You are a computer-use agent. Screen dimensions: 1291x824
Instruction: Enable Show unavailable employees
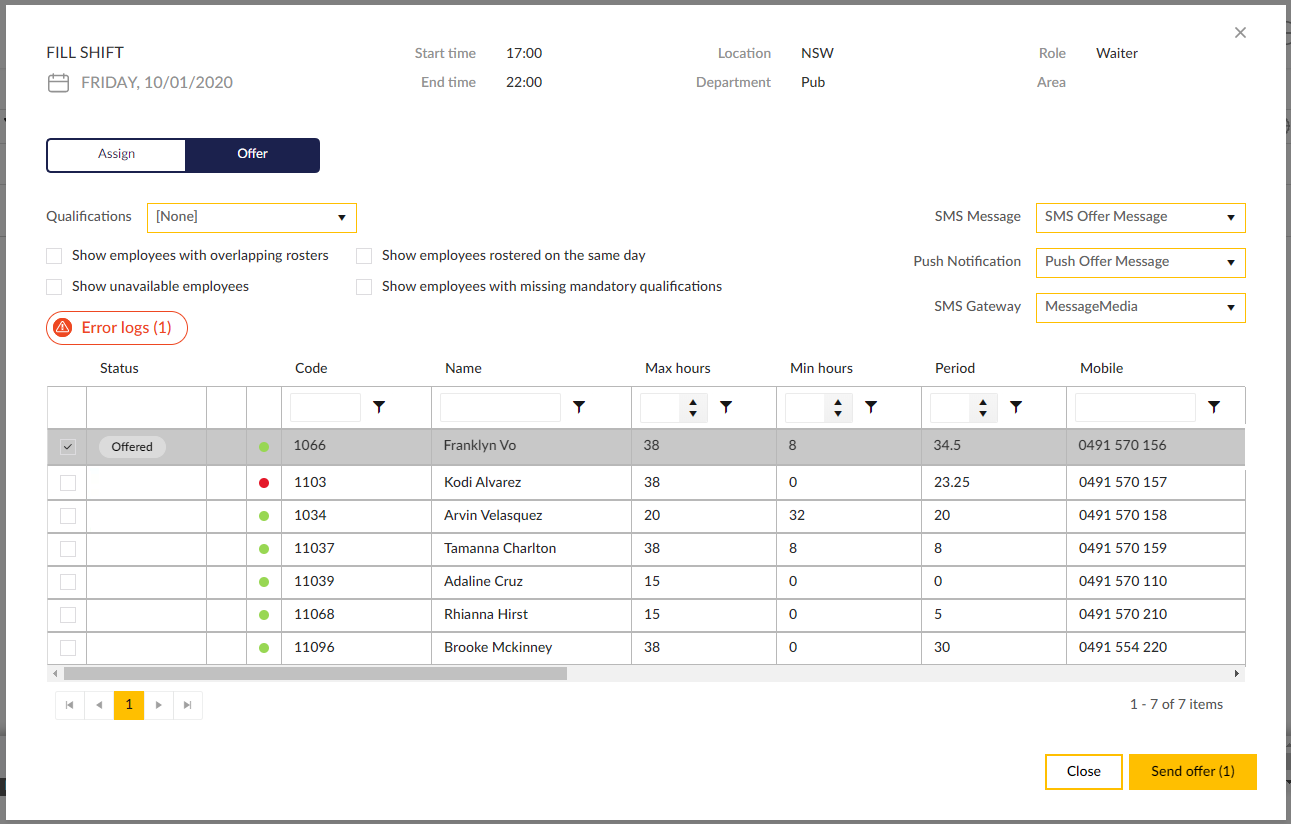pyautogui.click(x=54, y=287)
